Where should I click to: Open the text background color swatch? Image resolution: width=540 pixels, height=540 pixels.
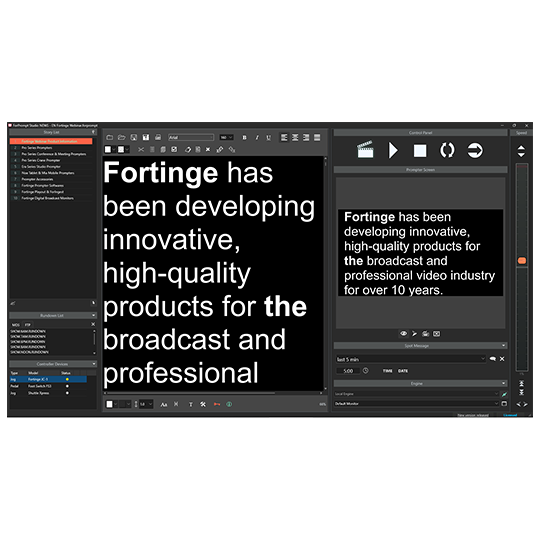(123, 149)
